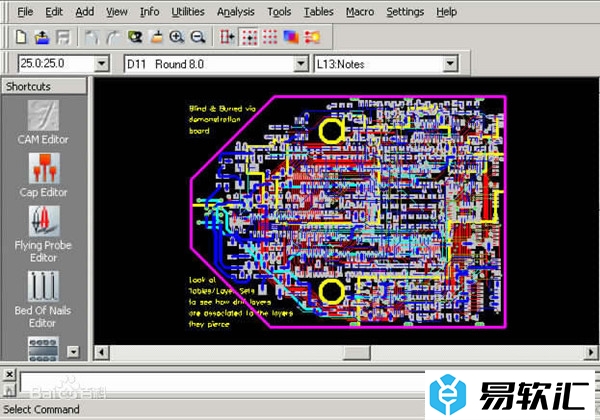Save with the floppy disk toolbar icon
This screenshot has height=420, width=600.
(x=63, y=37)
